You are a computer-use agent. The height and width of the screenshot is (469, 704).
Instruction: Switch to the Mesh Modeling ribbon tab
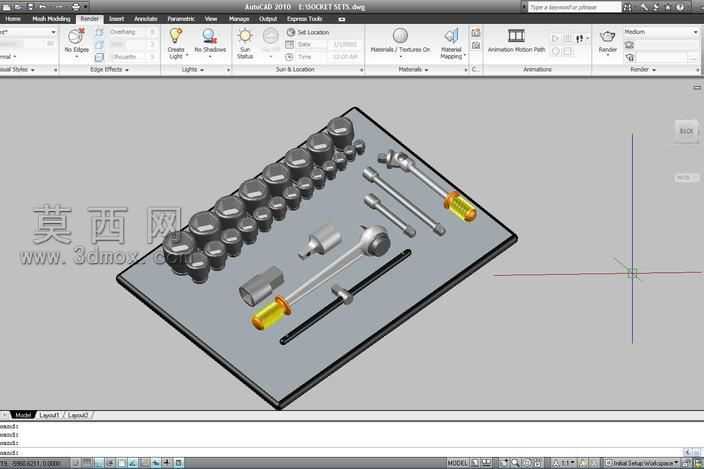pos(52,19)
